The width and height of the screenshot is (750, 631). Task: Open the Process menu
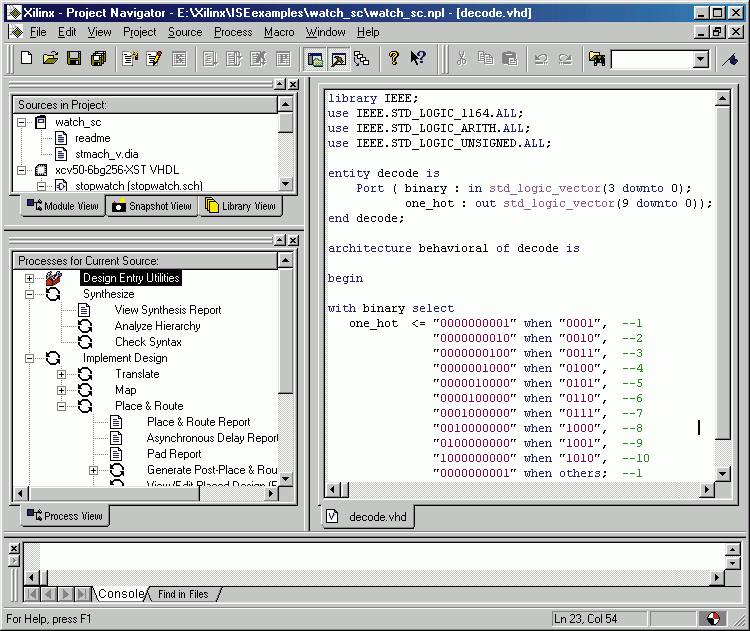(233, 32)
